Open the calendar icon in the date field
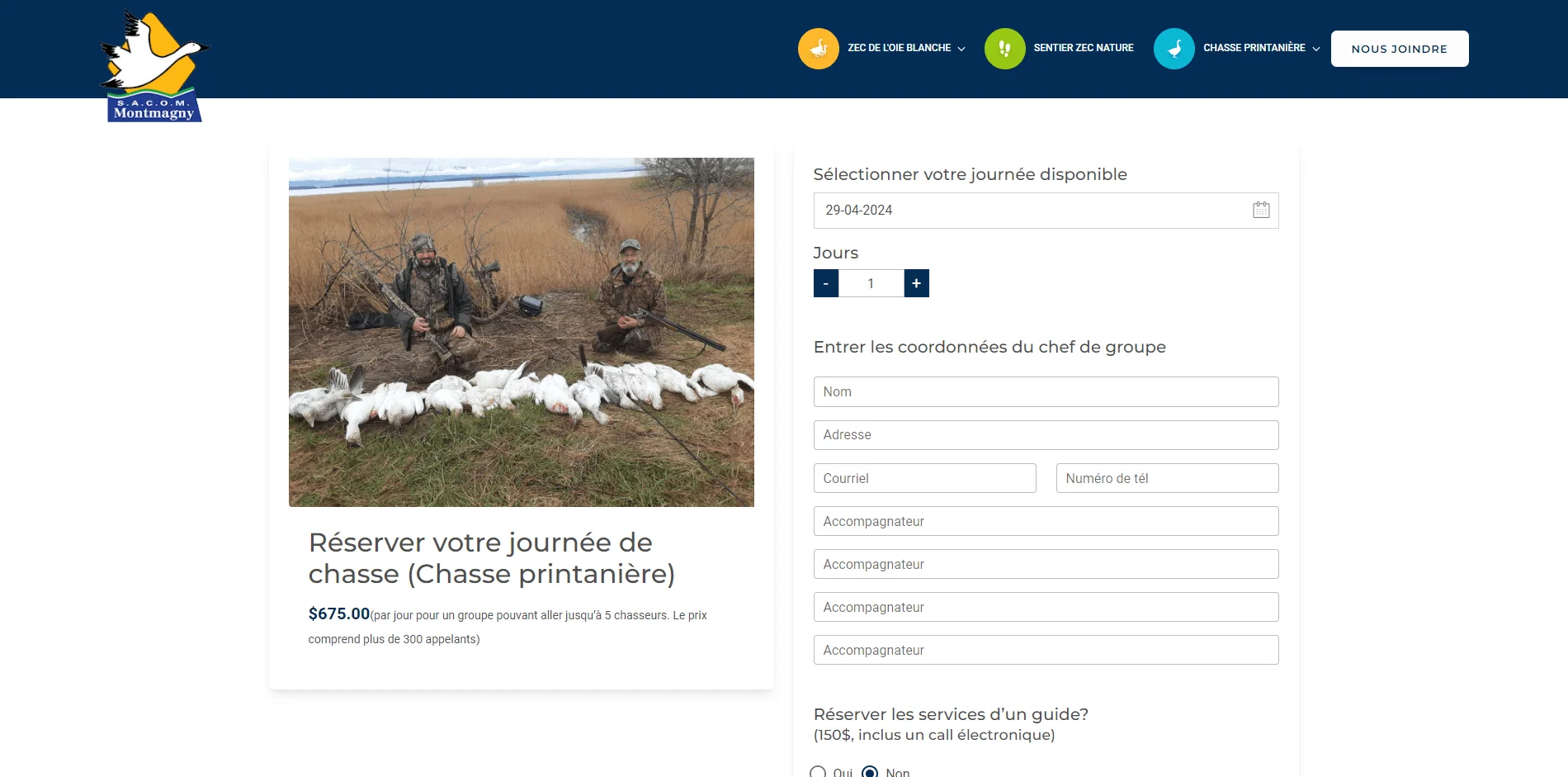The height and width of the screenshot is (777, 1568). pos(1261,210)
